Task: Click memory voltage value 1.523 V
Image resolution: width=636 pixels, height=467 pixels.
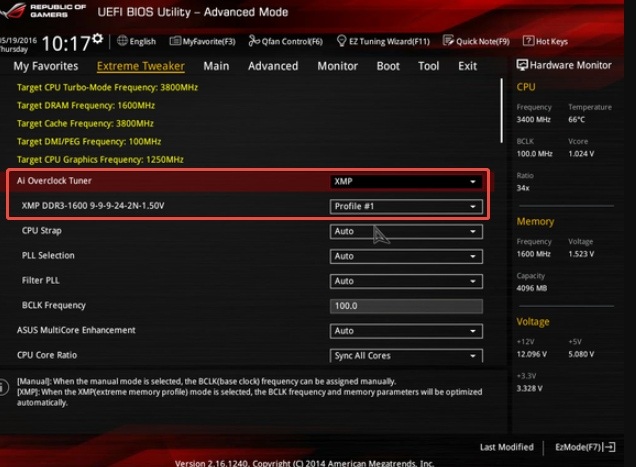Action: pyautogui.click(x=581, y=254)
